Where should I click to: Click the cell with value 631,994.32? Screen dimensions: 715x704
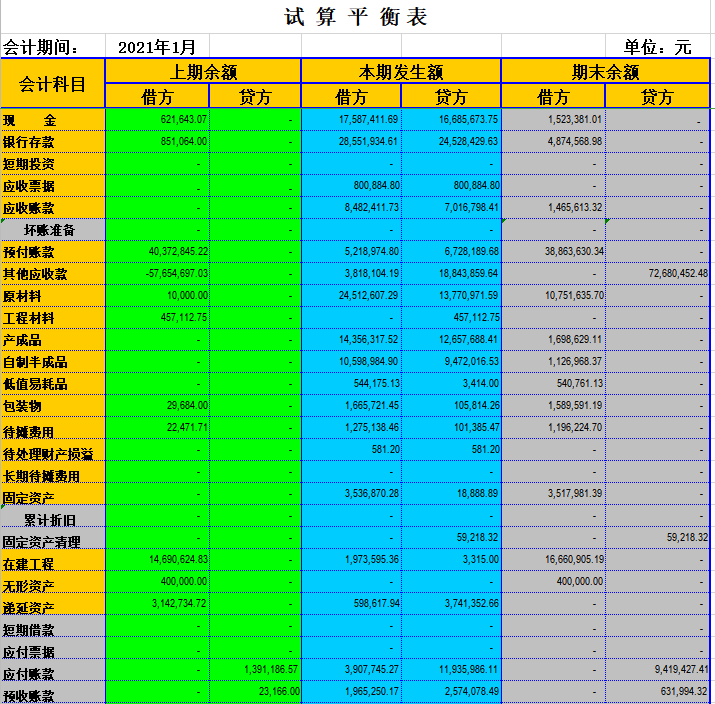(658, 692)
